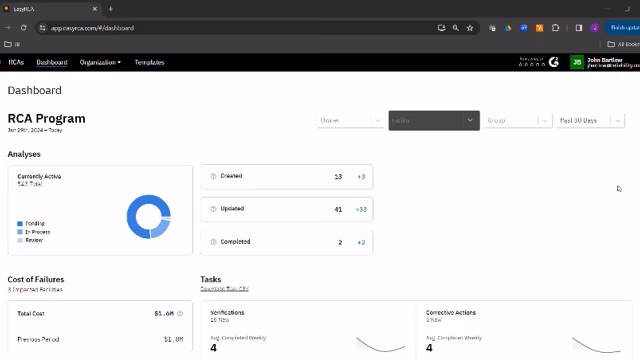
Task: Click the install app icon in address bar
Action: click(x=441, y=28)
